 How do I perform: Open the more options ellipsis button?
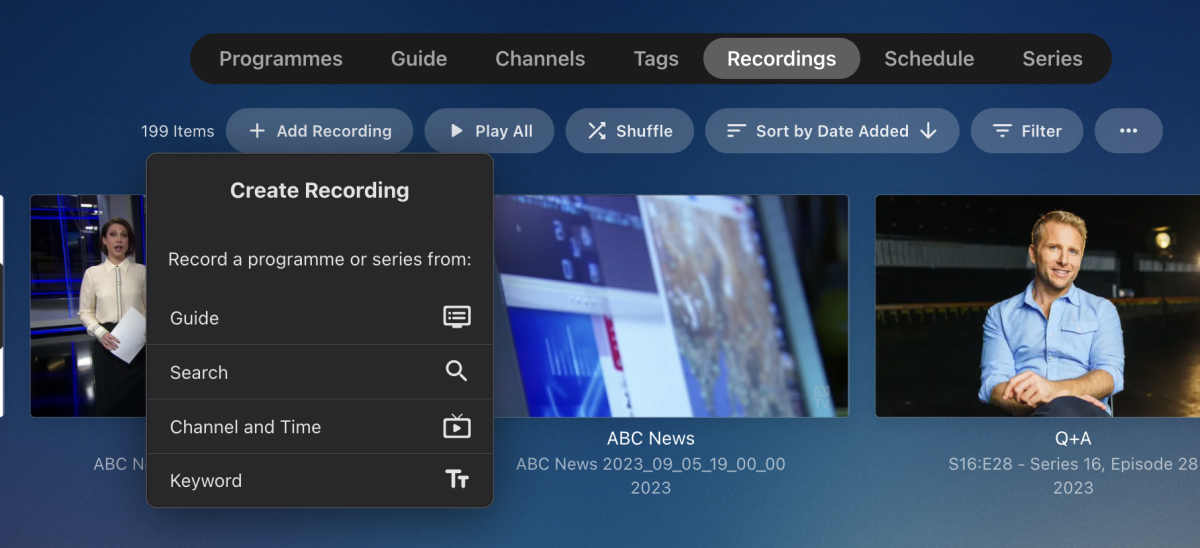[1129, 131]
